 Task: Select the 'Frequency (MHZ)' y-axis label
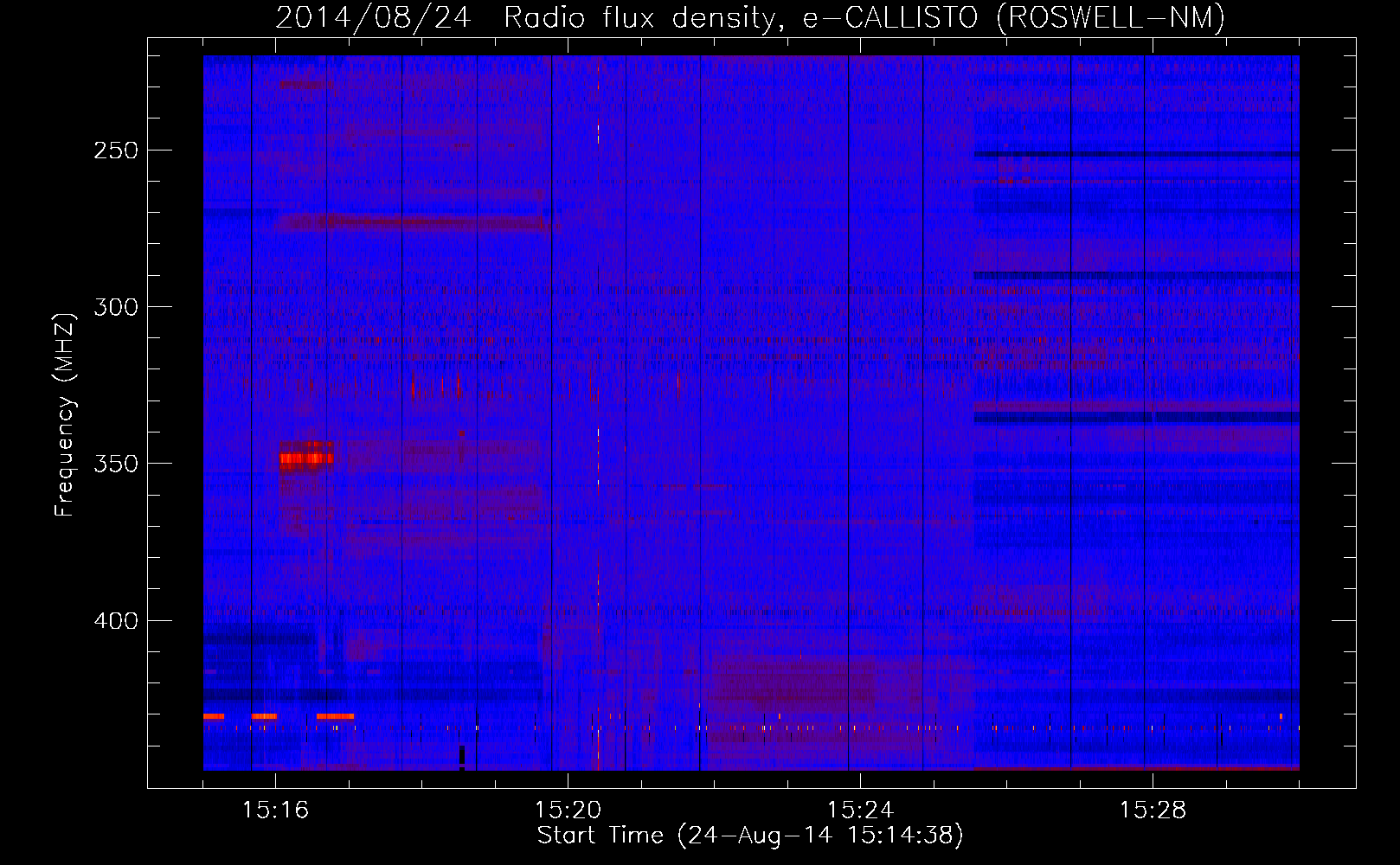[65, 415]
